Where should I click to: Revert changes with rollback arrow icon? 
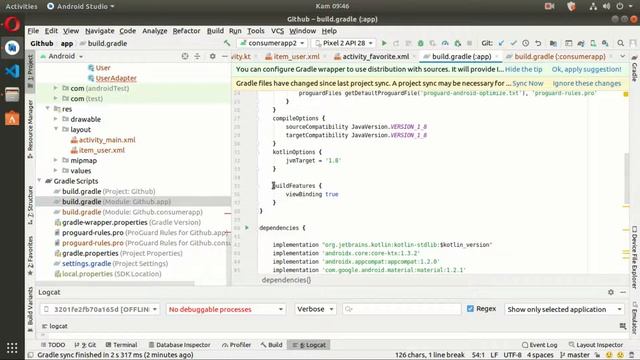538,43
